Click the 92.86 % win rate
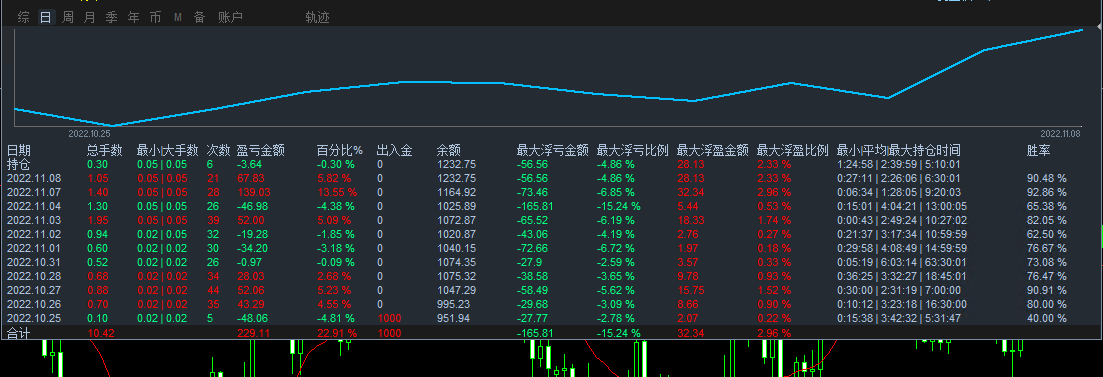The width and height of the screenshot is (1103, 377). point(1047,192)
